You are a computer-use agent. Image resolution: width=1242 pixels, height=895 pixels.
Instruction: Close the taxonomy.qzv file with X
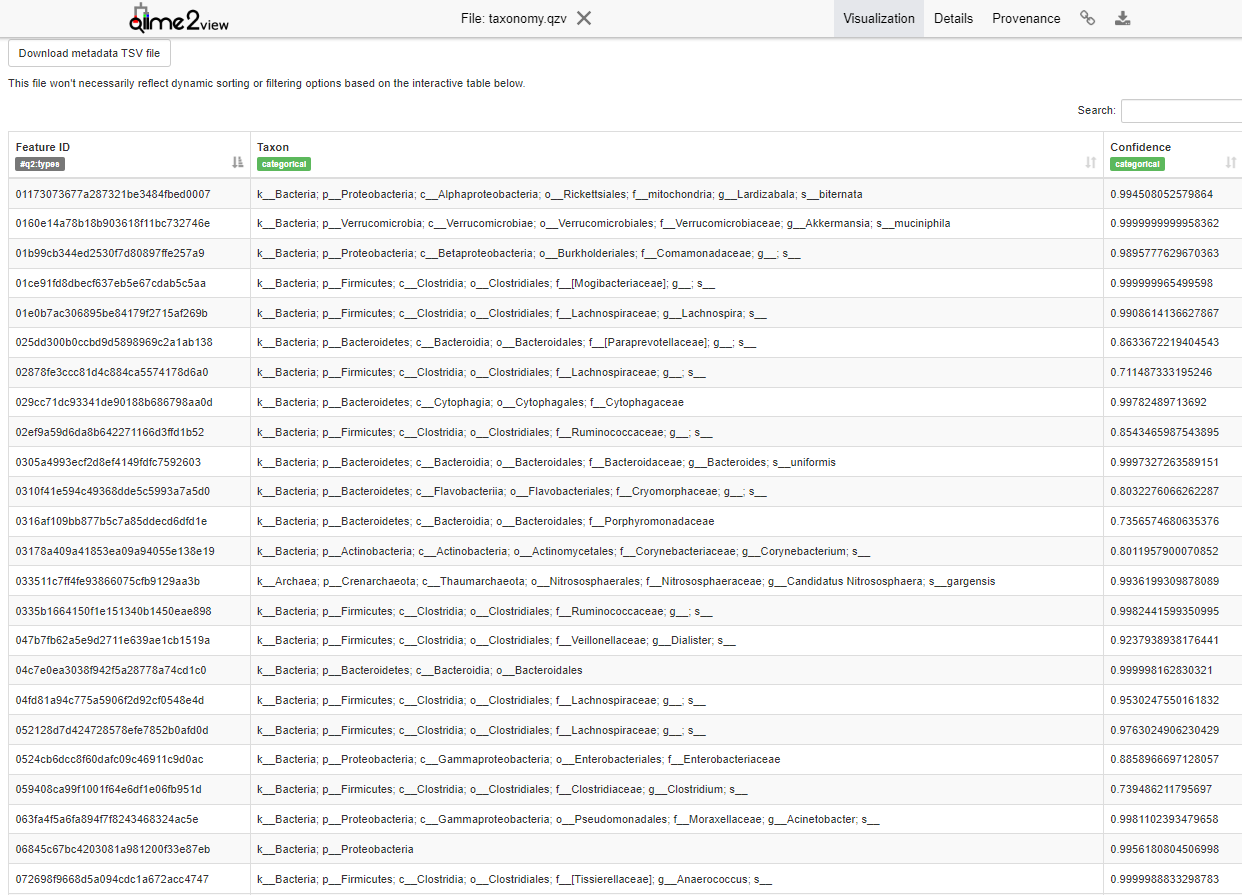coord(584,18)
